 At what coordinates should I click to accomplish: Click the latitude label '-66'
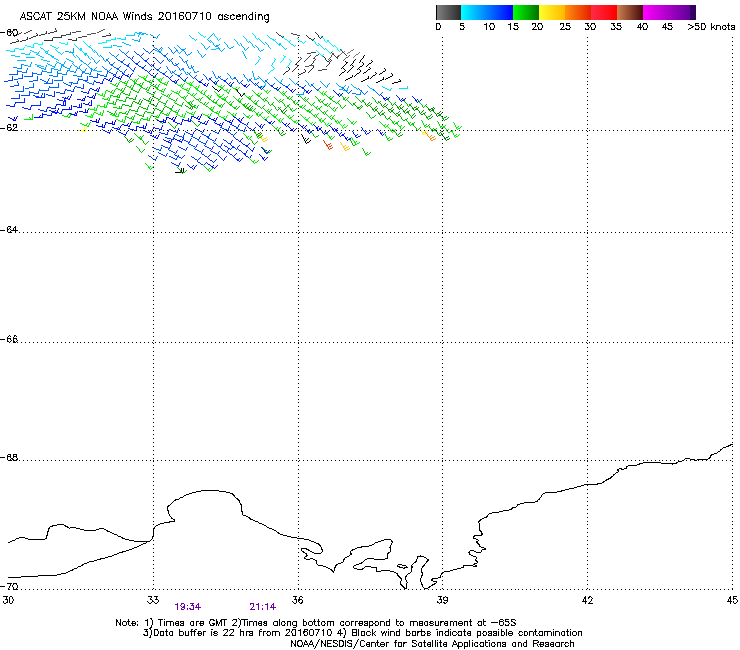(x=9, y=339)
